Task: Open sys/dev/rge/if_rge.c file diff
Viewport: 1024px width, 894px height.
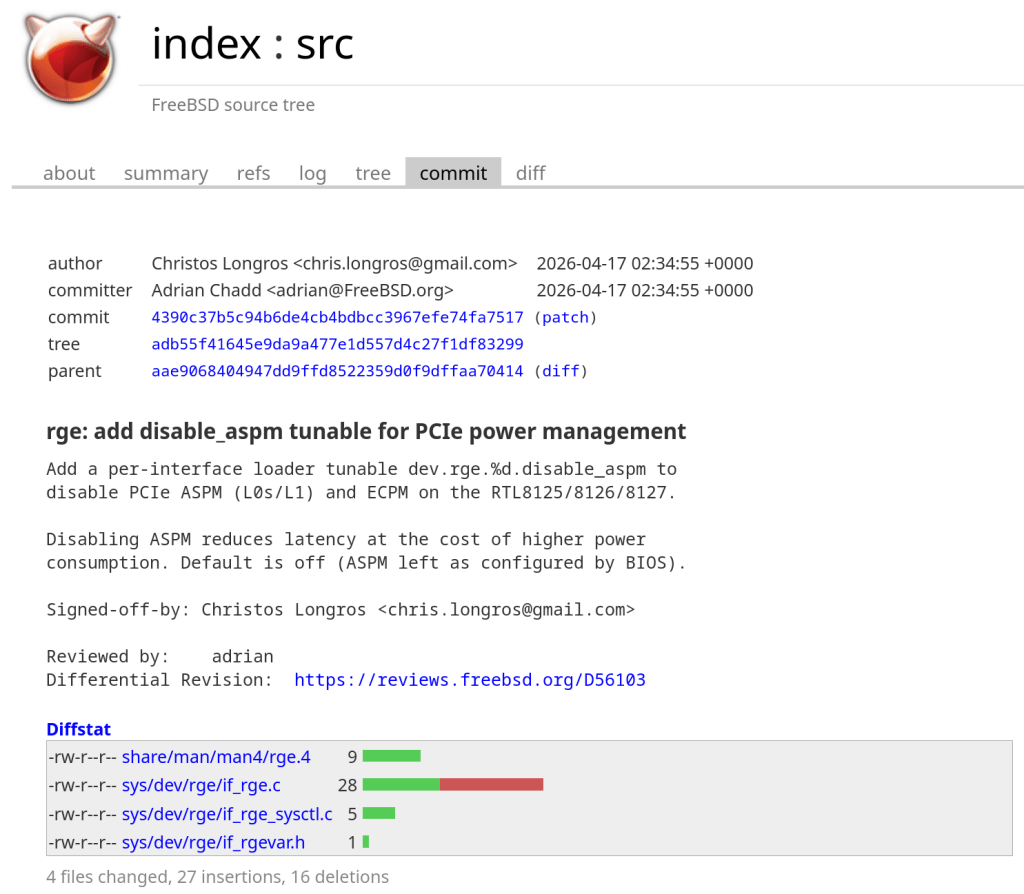Action: pyautogui.click(x=201, y=785)
